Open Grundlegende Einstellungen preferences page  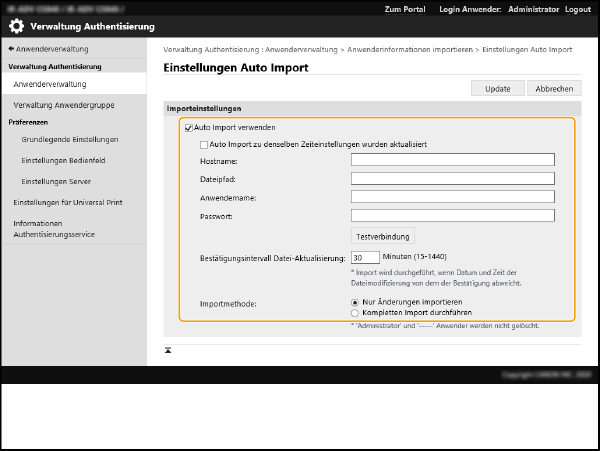pos(70,139)
